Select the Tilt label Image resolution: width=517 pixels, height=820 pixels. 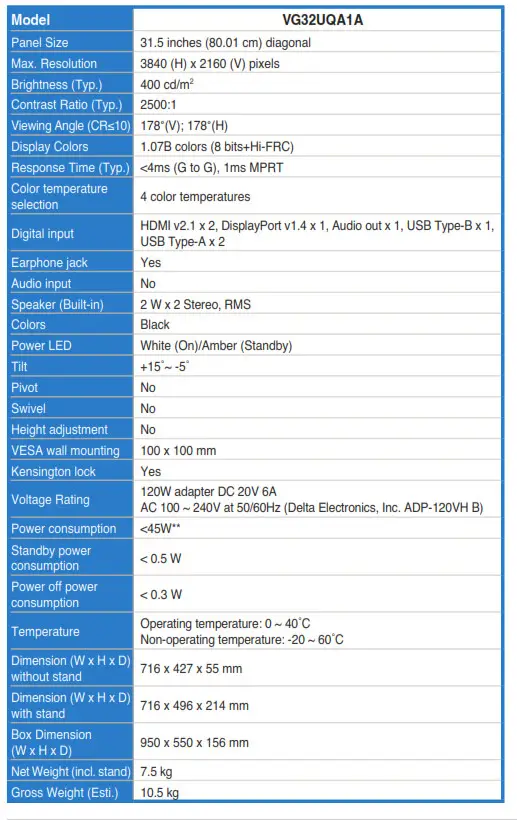(19, 367)
